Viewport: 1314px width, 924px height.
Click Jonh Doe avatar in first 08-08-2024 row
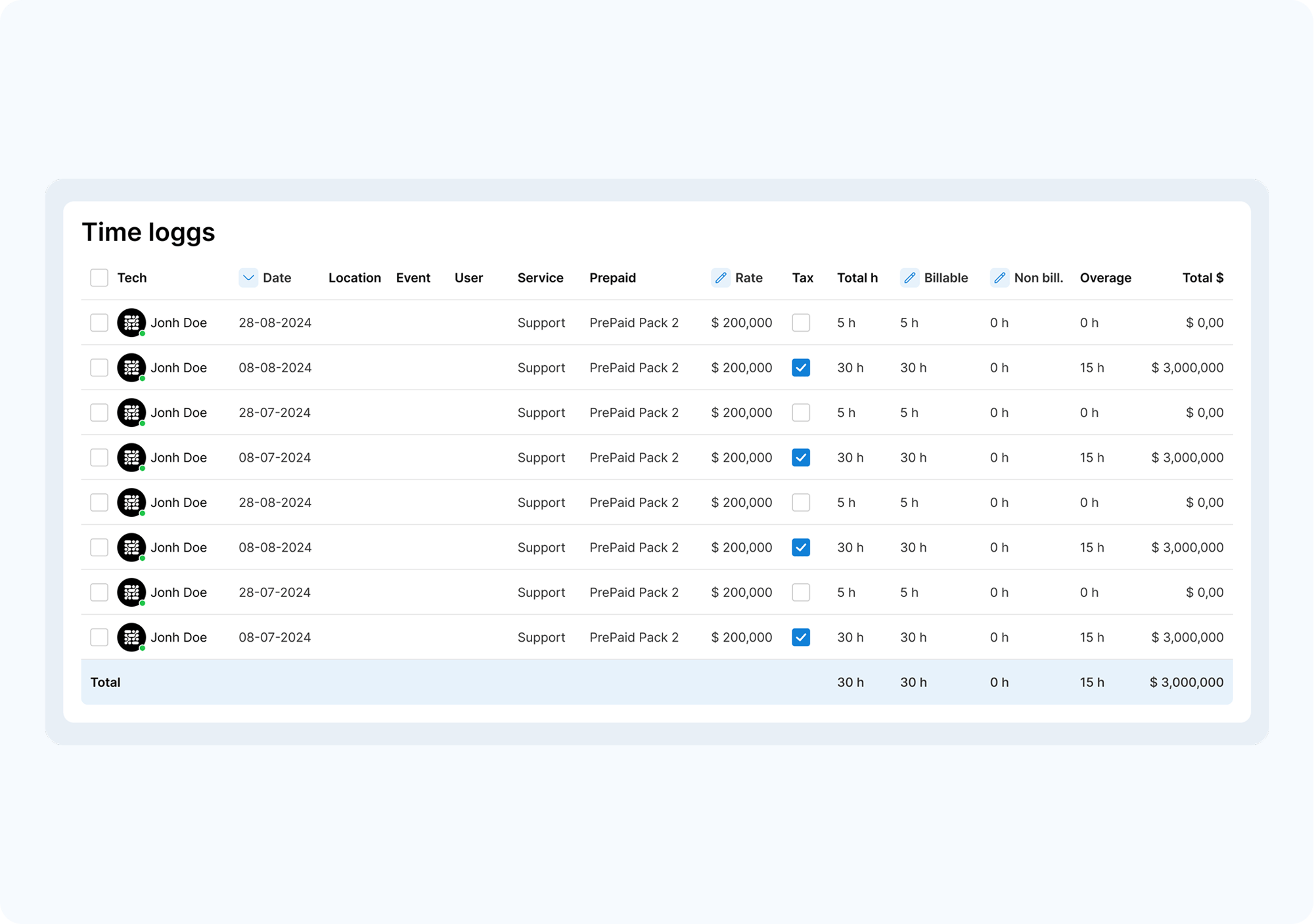tap(131, 368)
